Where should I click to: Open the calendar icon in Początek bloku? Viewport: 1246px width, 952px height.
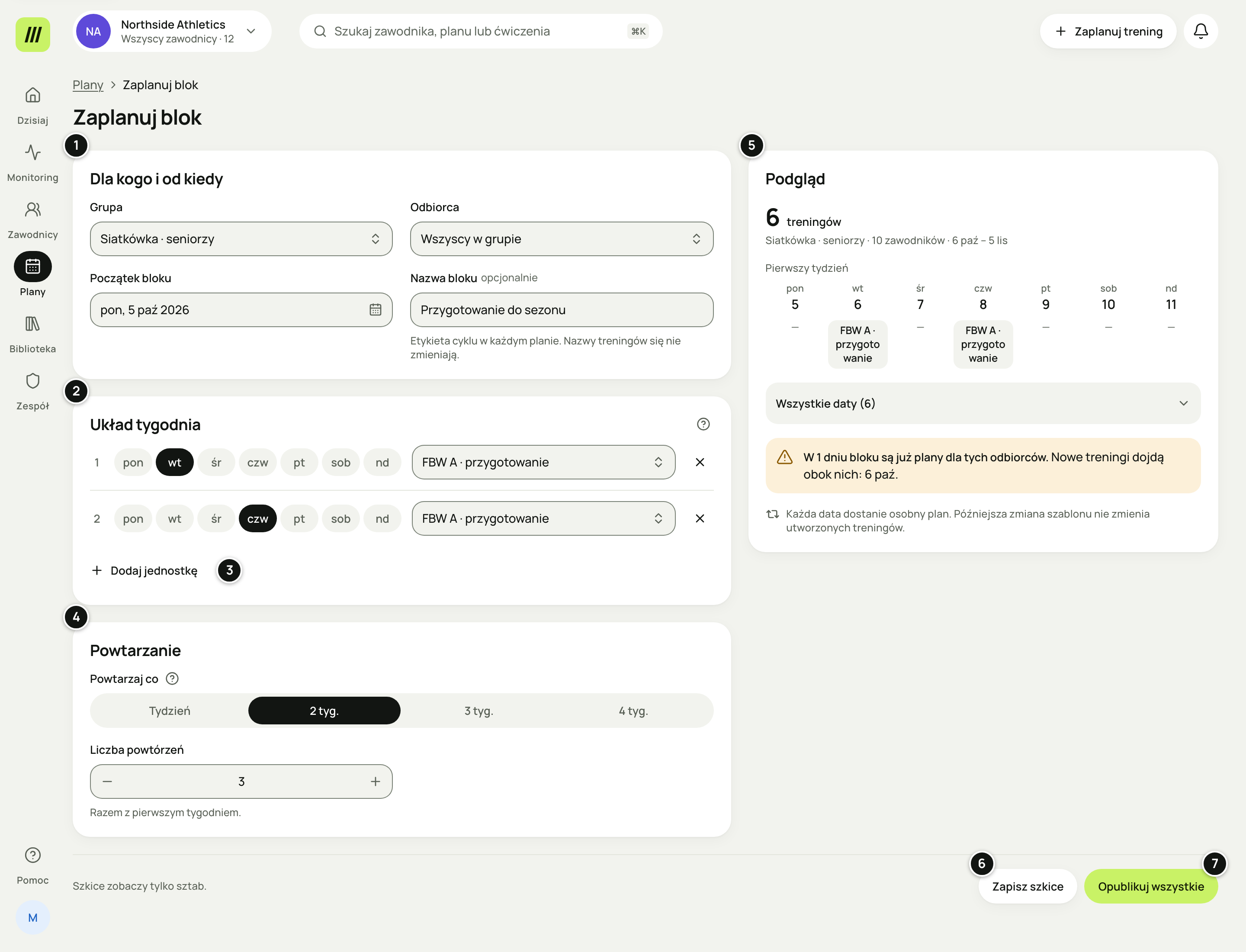click(375, 309)
